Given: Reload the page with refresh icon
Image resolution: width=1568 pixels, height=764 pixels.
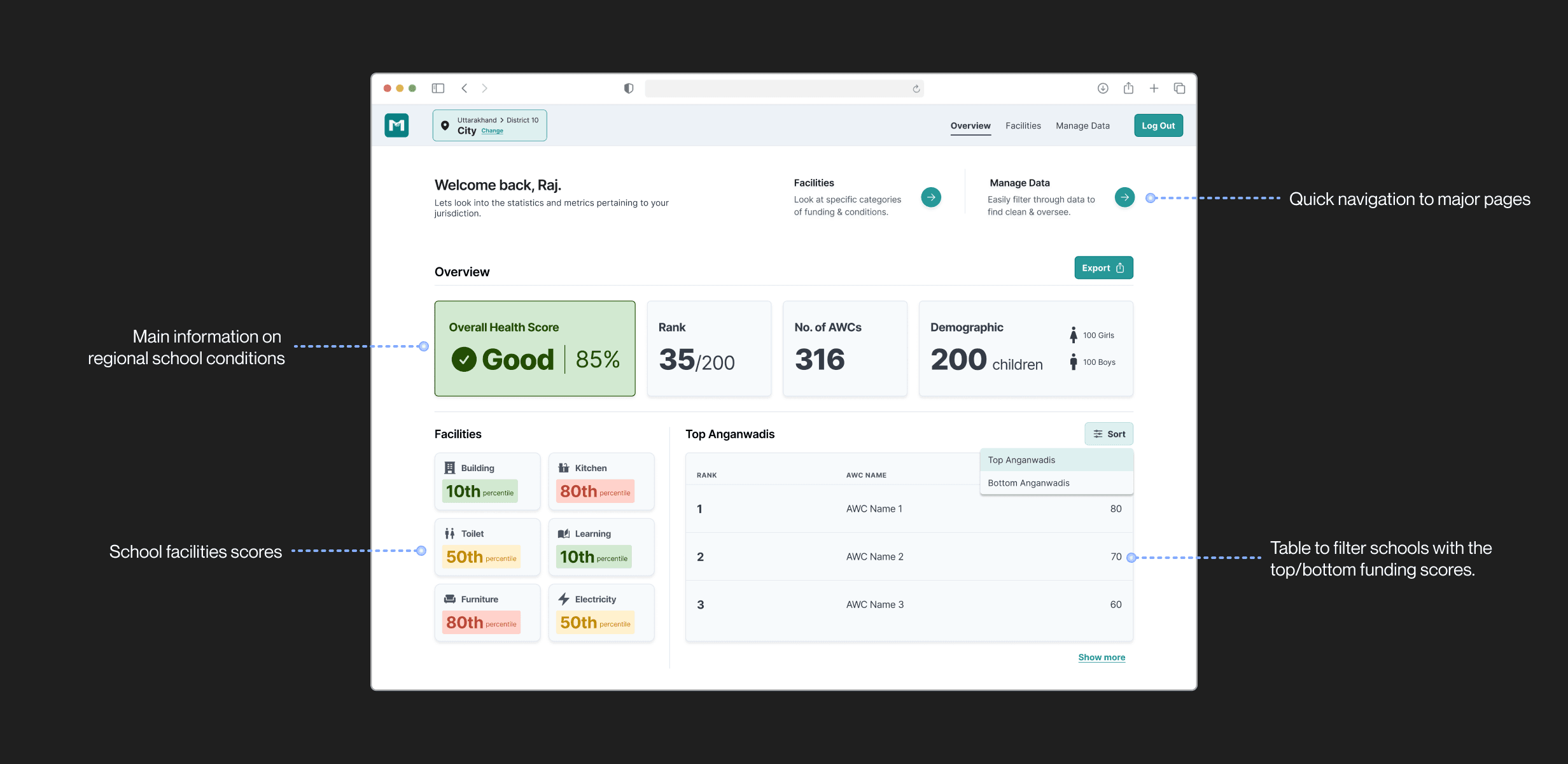Looking at the screenshot, I should (x=916, y=88).
